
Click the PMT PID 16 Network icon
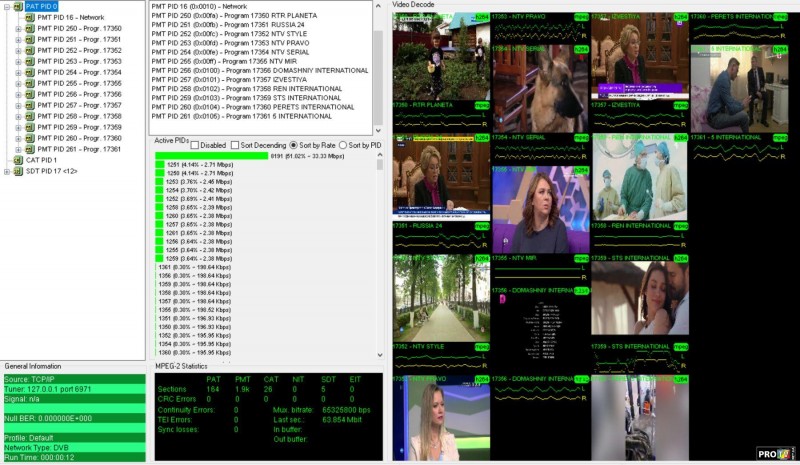pyautogui.click(x=31, y=17)
